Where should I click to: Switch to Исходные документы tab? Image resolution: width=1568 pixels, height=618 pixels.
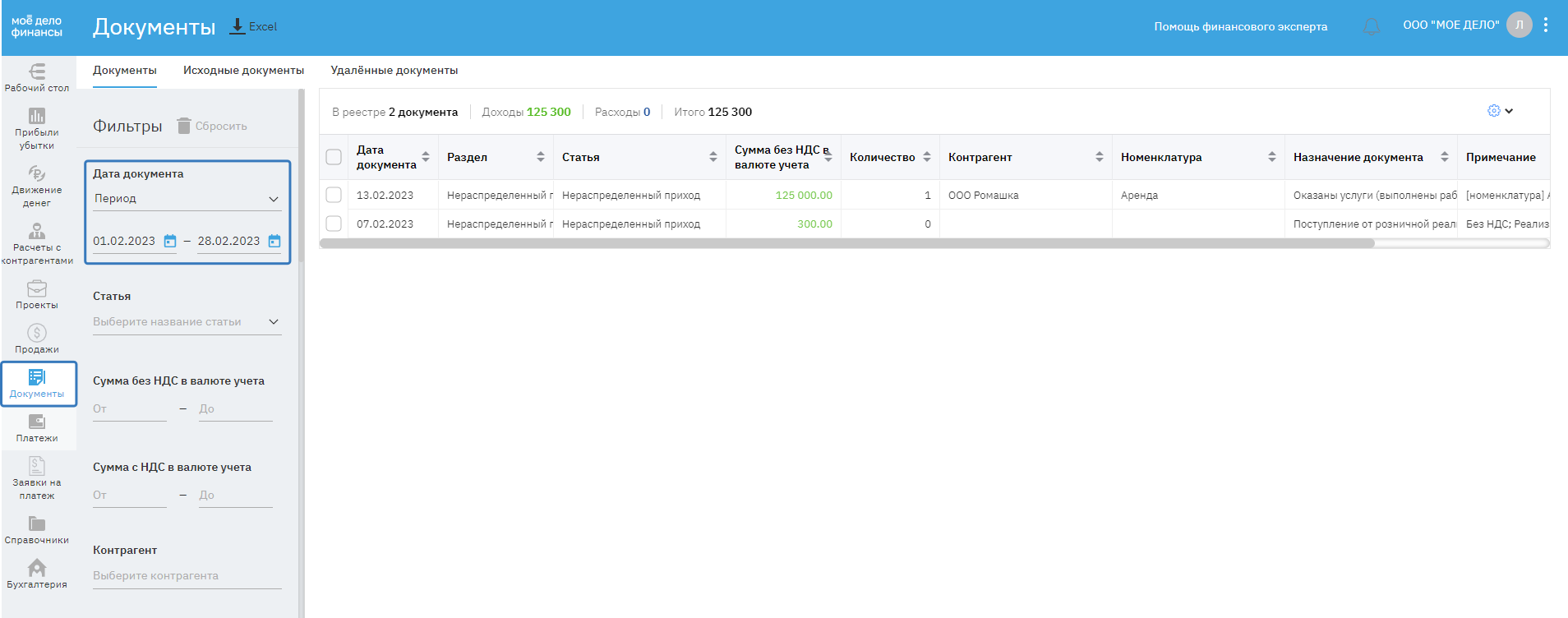click(x=243, y=71)
